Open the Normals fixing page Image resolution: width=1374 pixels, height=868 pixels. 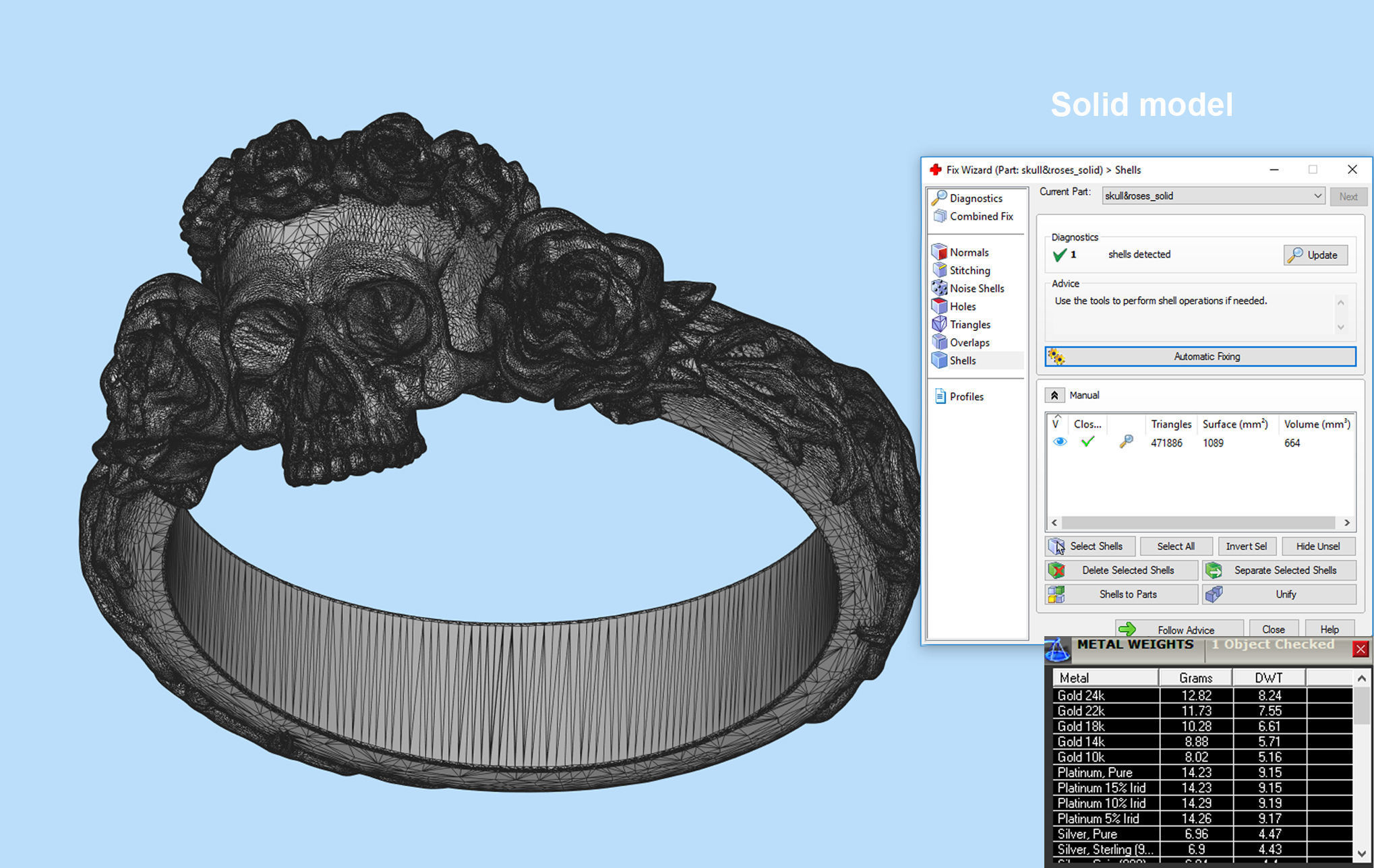[x=969, y=253]
